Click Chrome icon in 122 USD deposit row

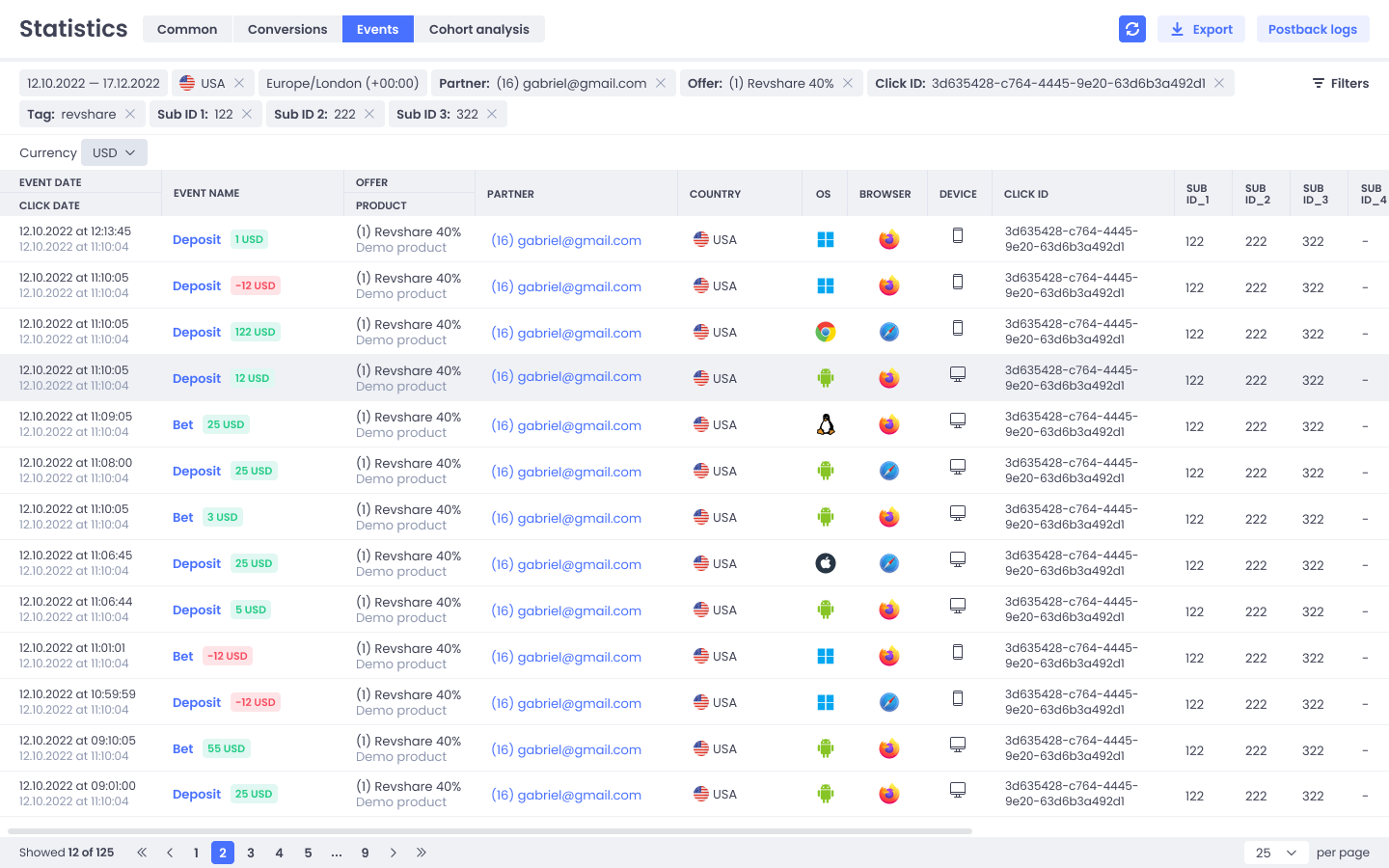pyautogui.click(x=826, y=332)
